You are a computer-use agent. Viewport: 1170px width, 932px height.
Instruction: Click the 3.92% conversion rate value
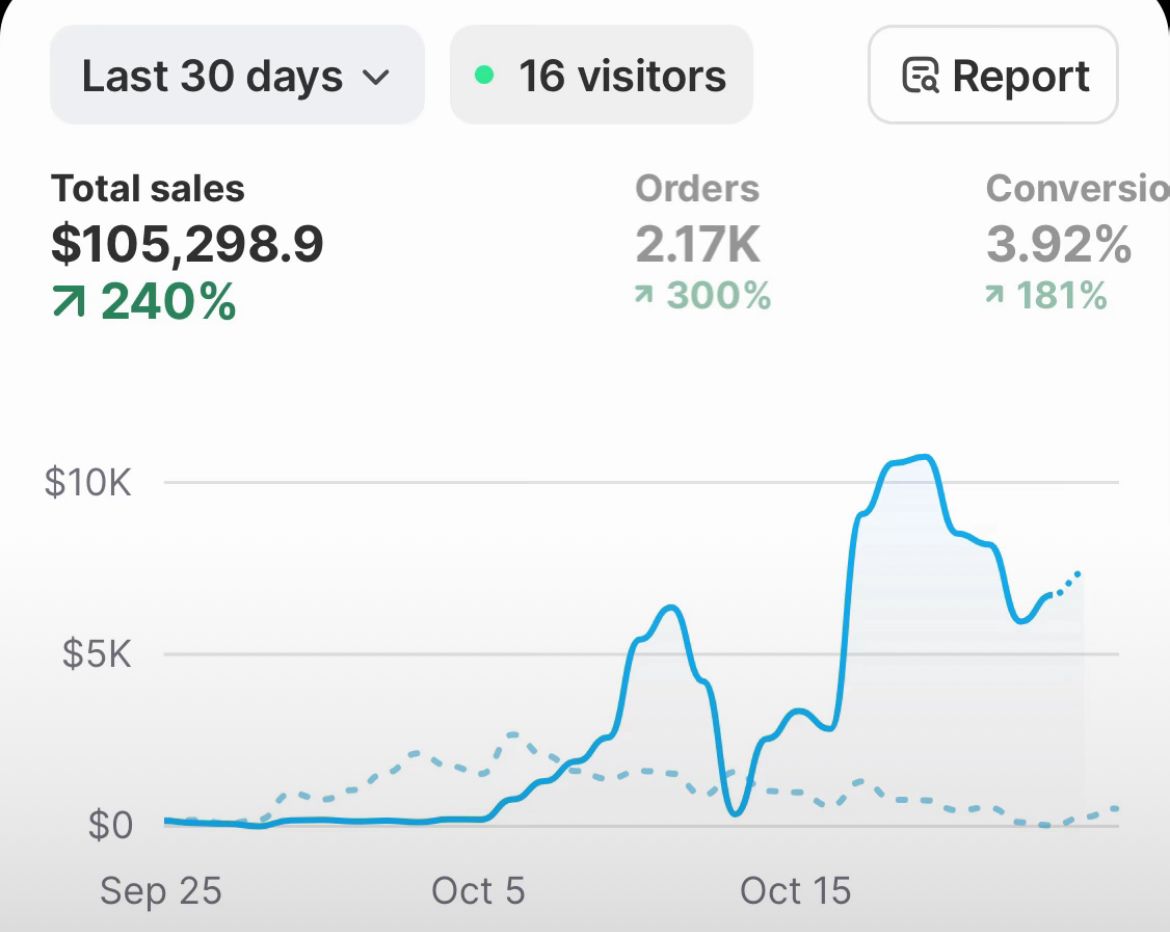tap(1059, 245)
